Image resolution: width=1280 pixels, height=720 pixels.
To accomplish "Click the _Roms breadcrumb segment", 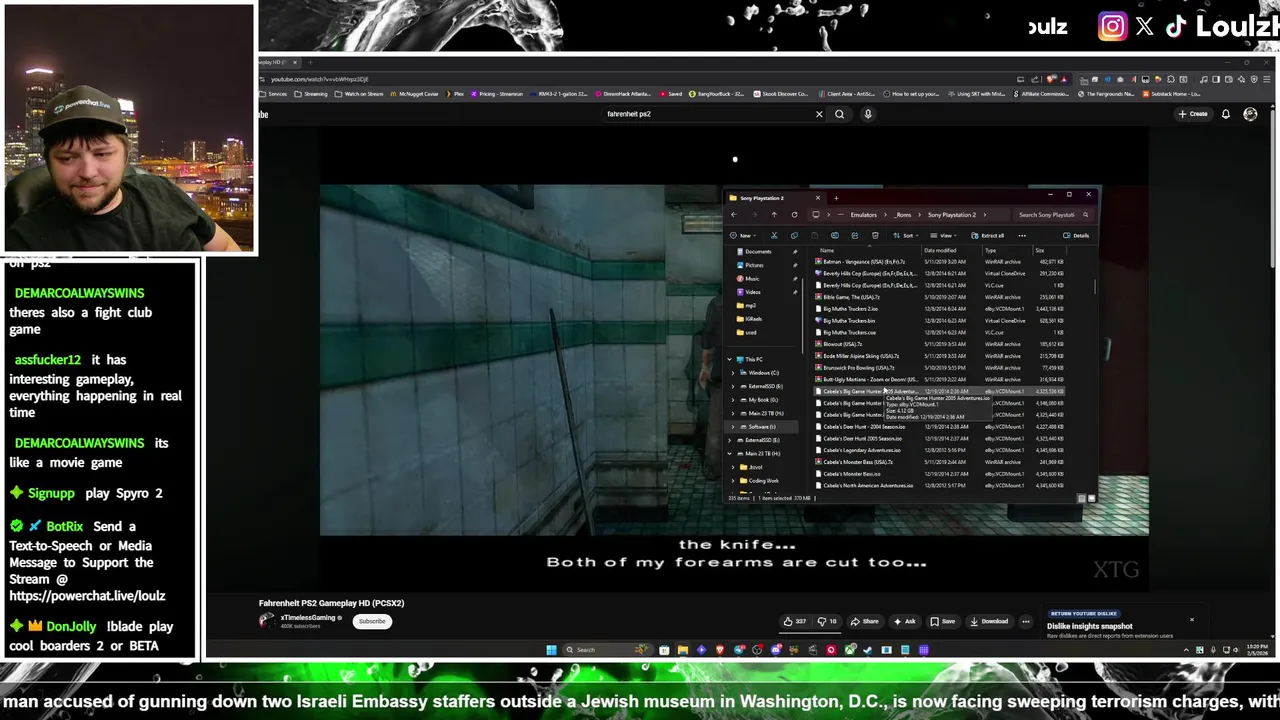I will [903, 215].
